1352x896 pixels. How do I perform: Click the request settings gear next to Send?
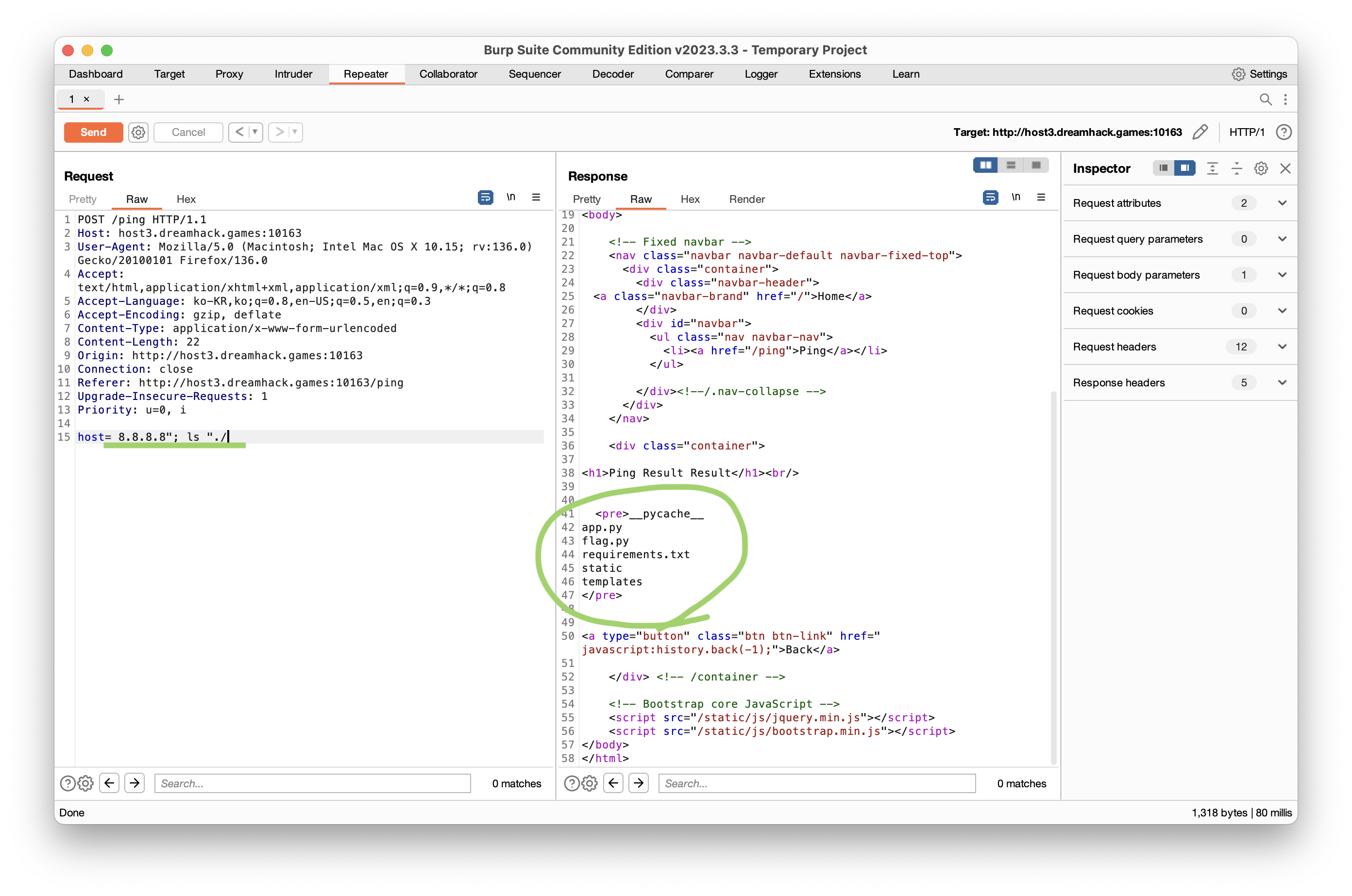coord(138,133)
